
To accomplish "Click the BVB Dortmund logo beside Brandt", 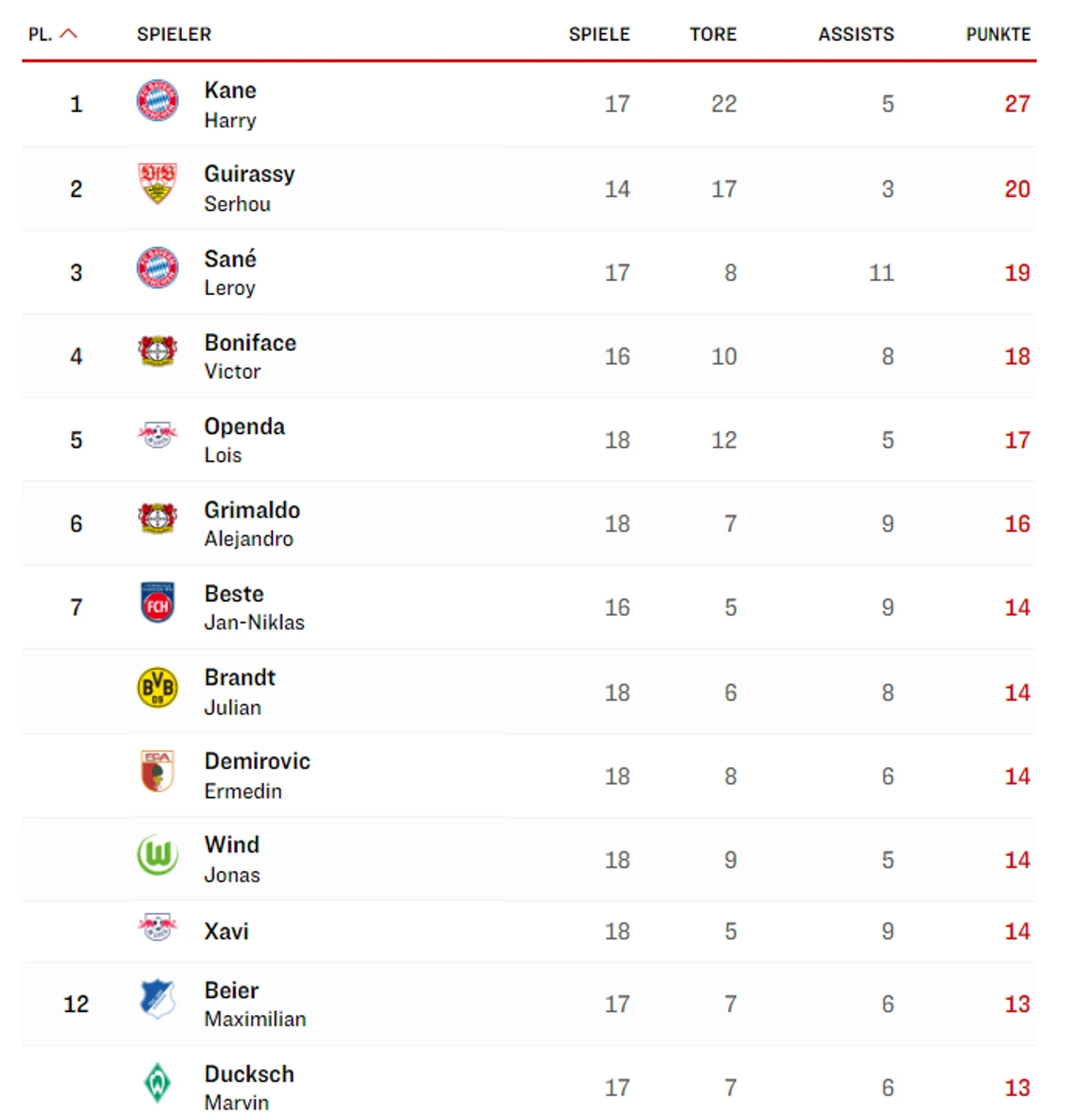I will tap(157, 687).
